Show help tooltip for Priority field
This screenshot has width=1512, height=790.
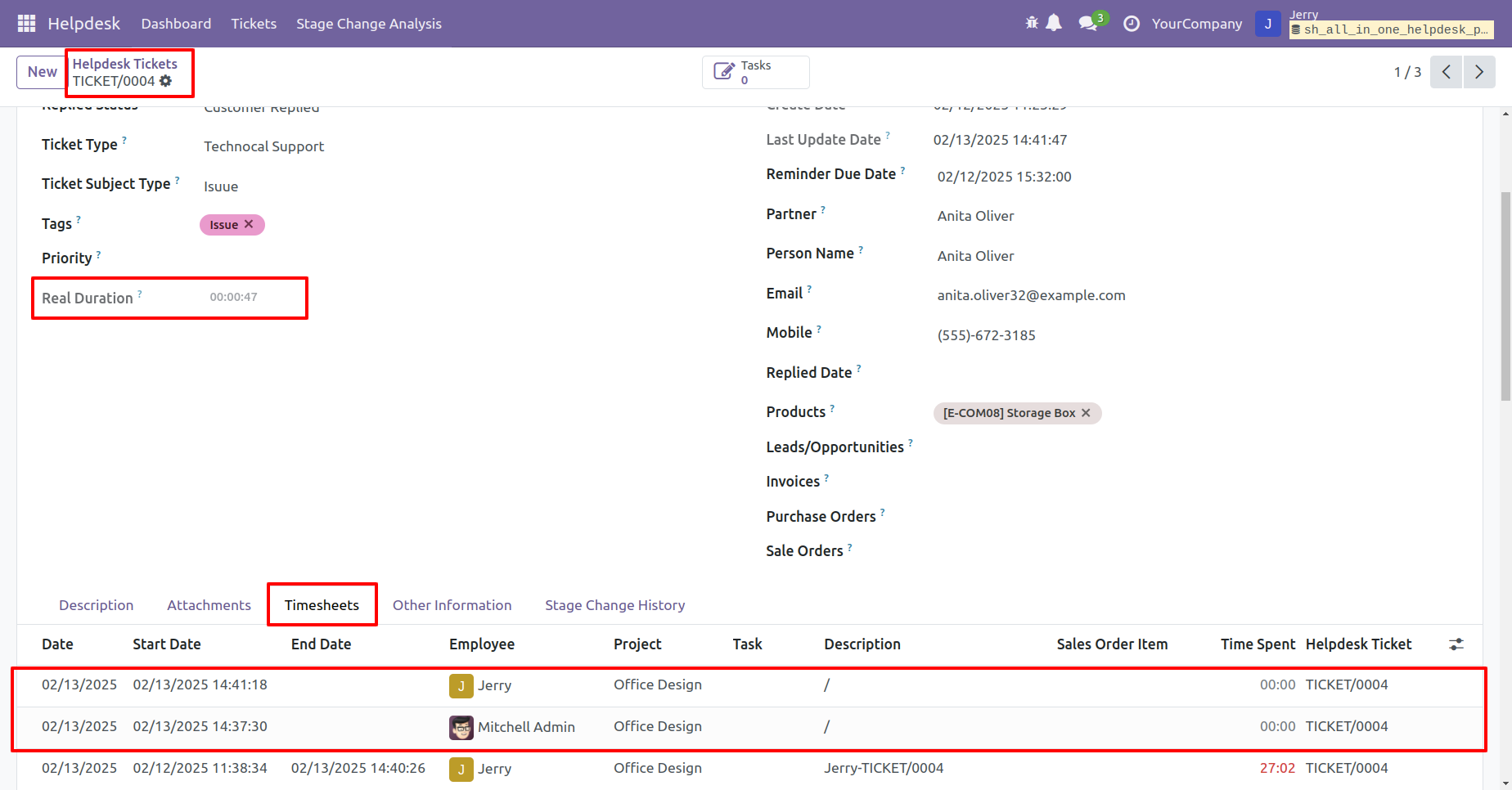(x=99, y=254)
